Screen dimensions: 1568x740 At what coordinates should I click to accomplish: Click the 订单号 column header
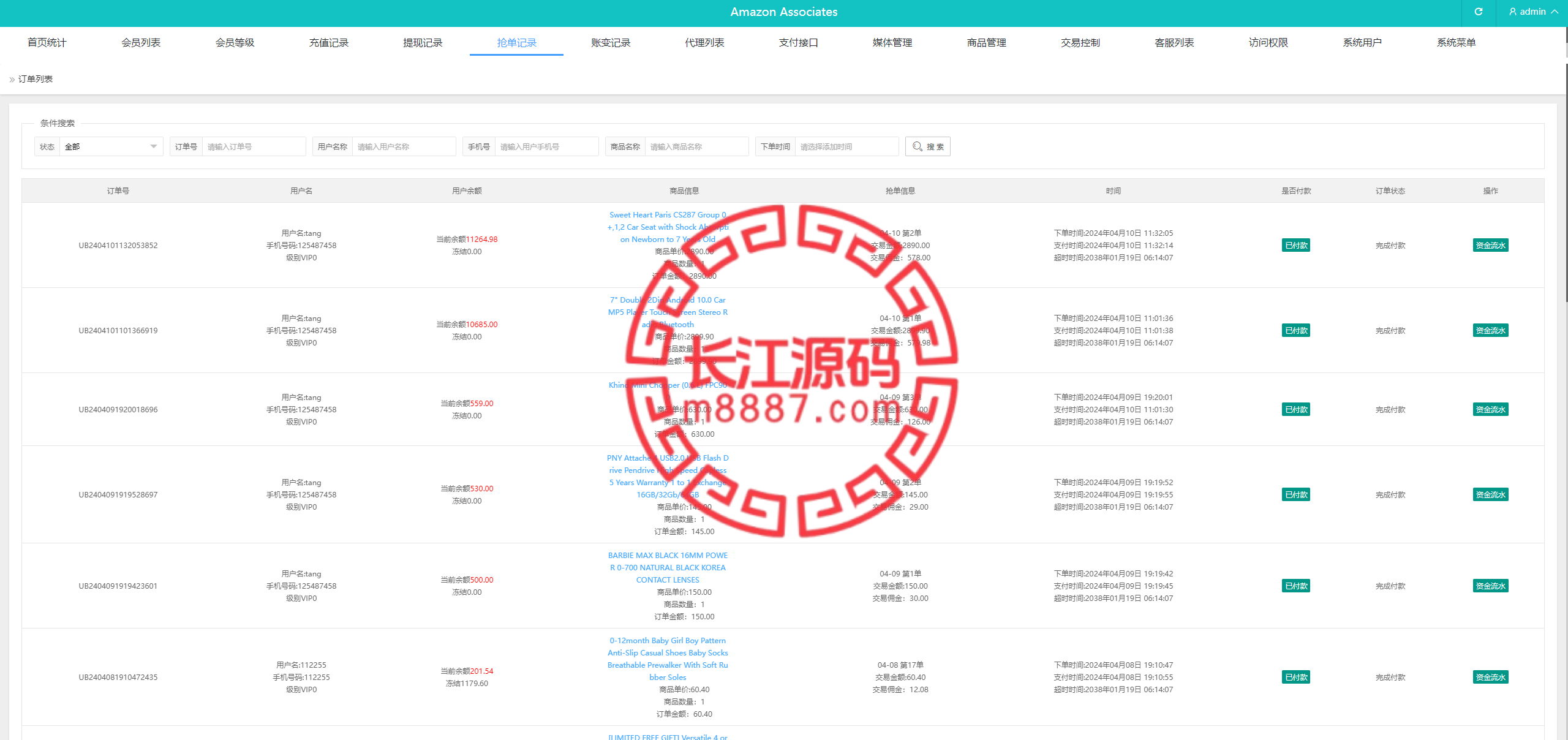click(x=118, y=191)
